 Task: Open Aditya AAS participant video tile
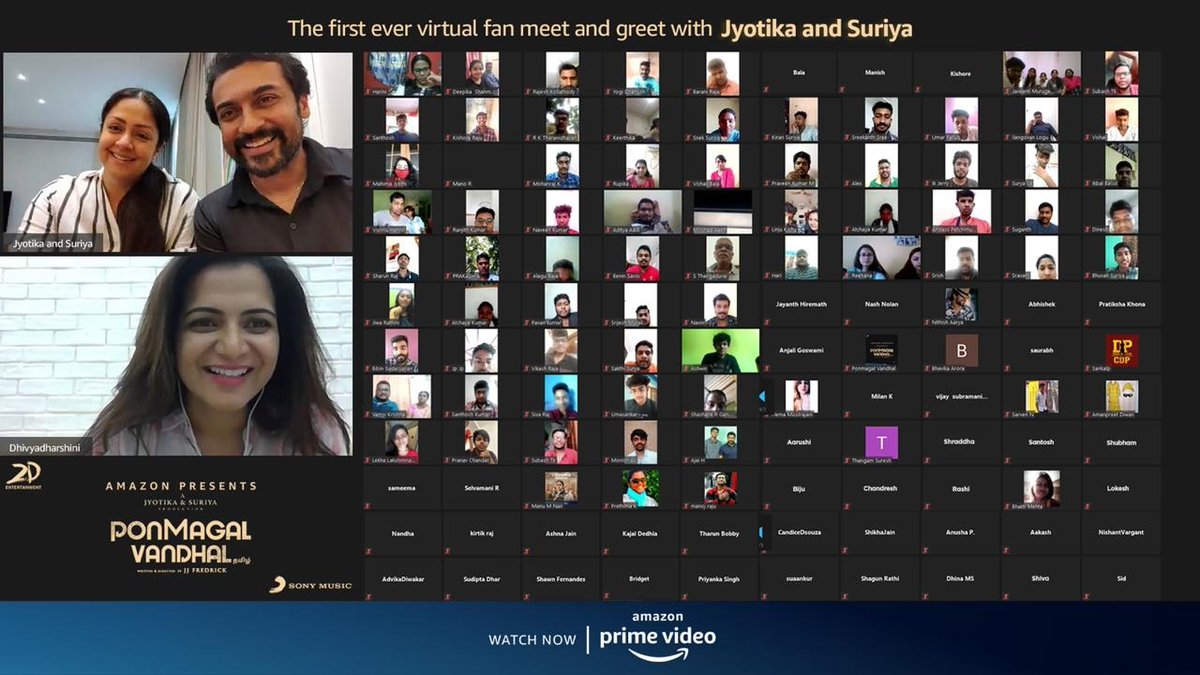coord(642,212)
